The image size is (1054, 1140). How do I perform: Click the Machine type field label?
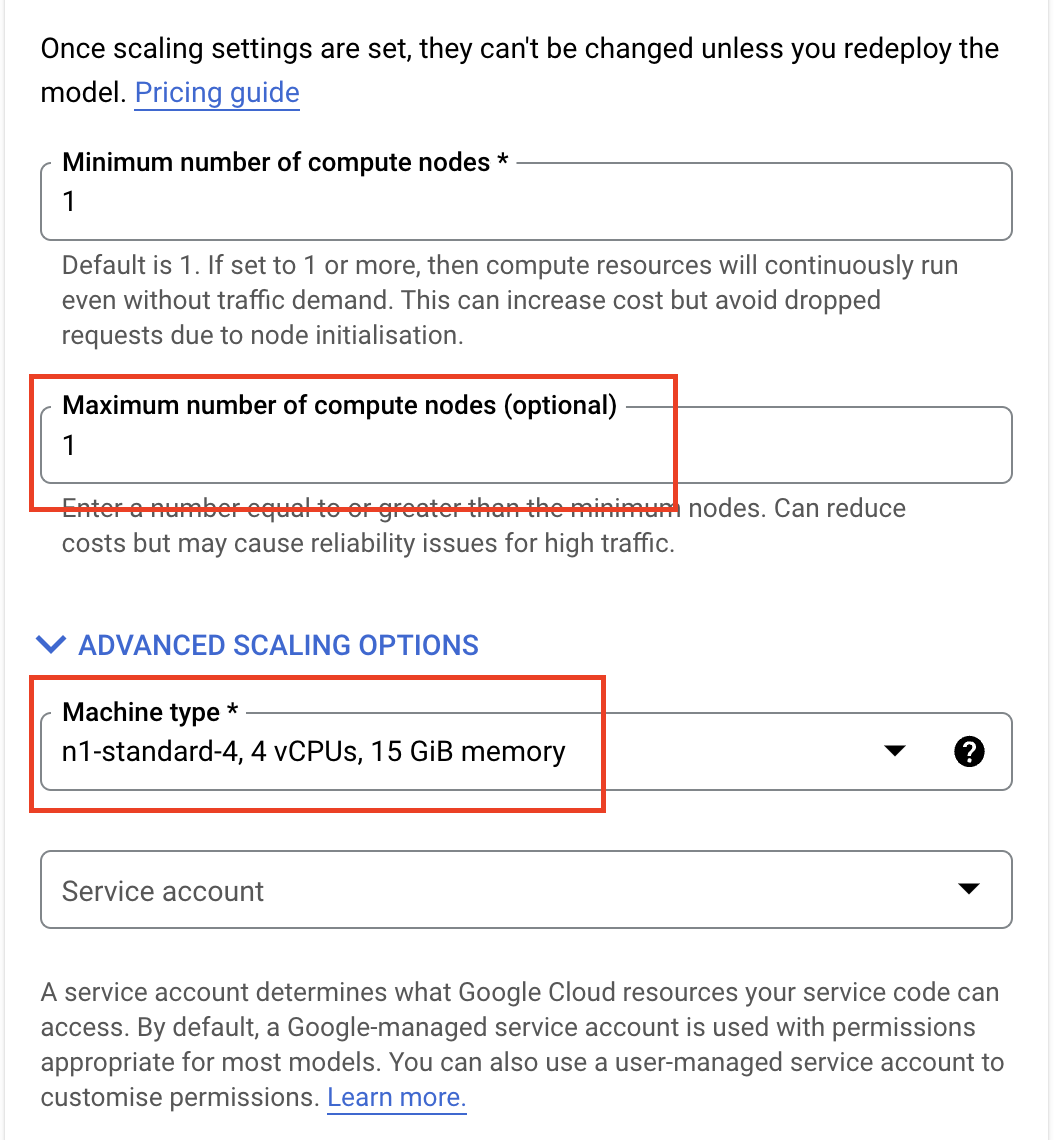pyautogui.click(x=150, y=712)
